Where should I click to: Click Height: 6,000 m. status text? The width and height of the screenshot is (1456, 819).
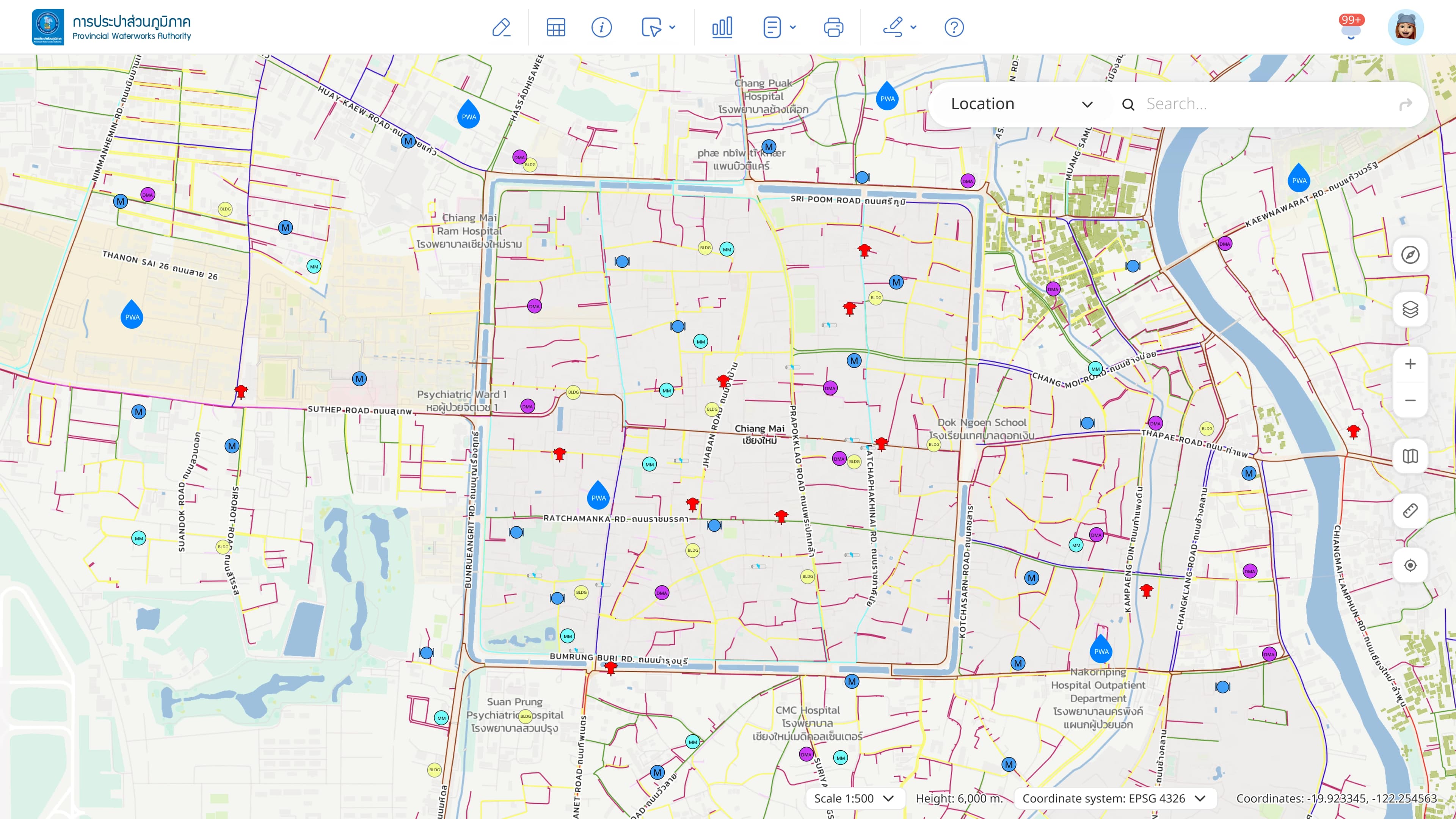[959, 799]
